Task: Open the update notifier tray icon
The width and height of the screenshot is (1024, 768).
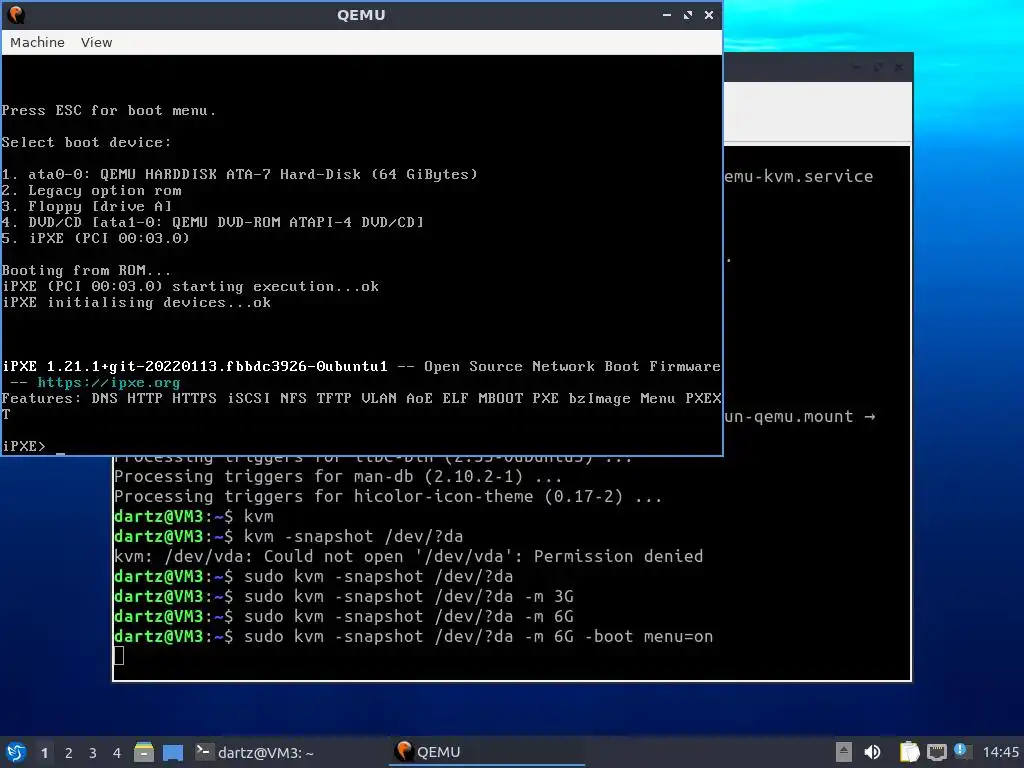Action: click(961, 750)
